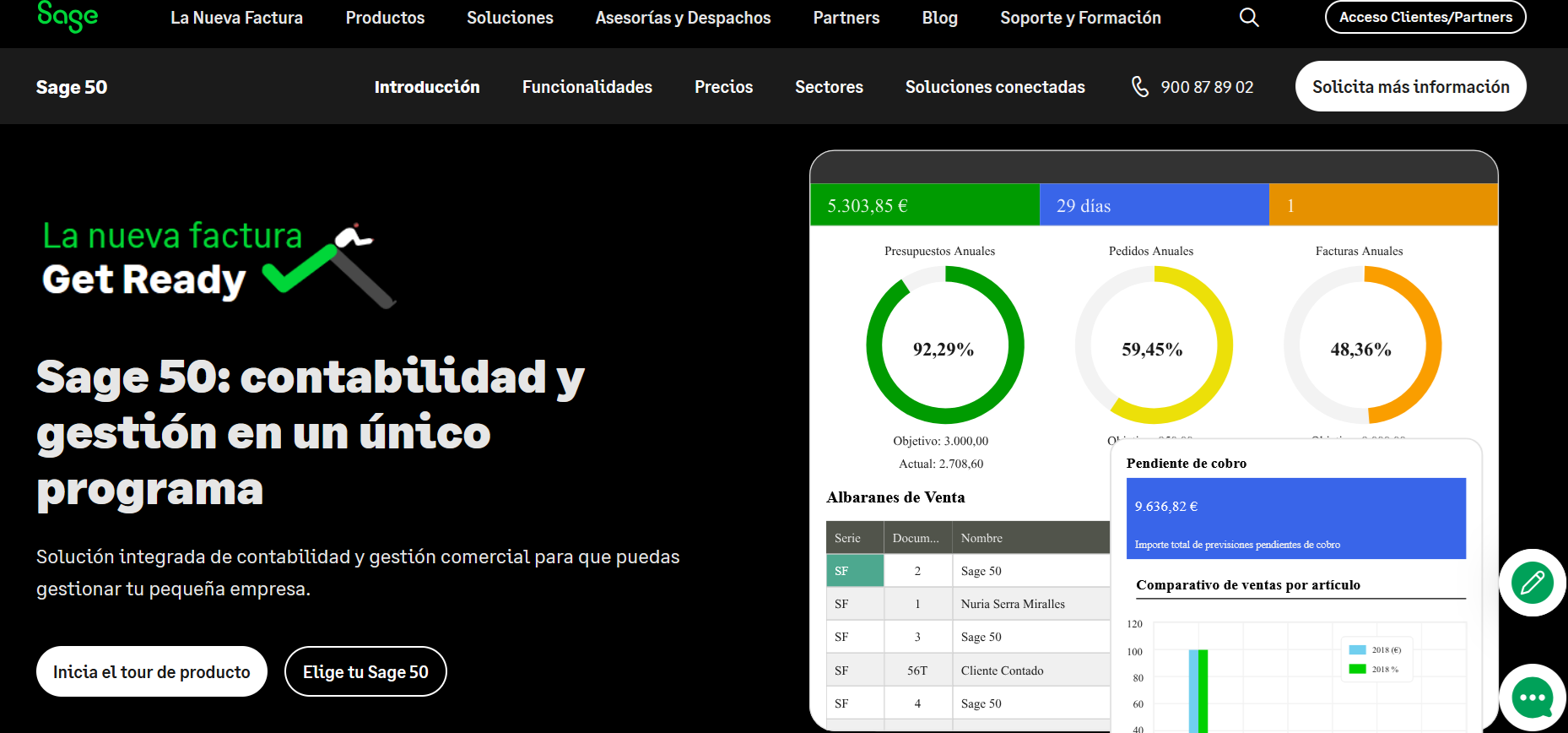Open the Partners menu
The width and height of the screenshot is (1568, 733).
(x=846, y=18)
